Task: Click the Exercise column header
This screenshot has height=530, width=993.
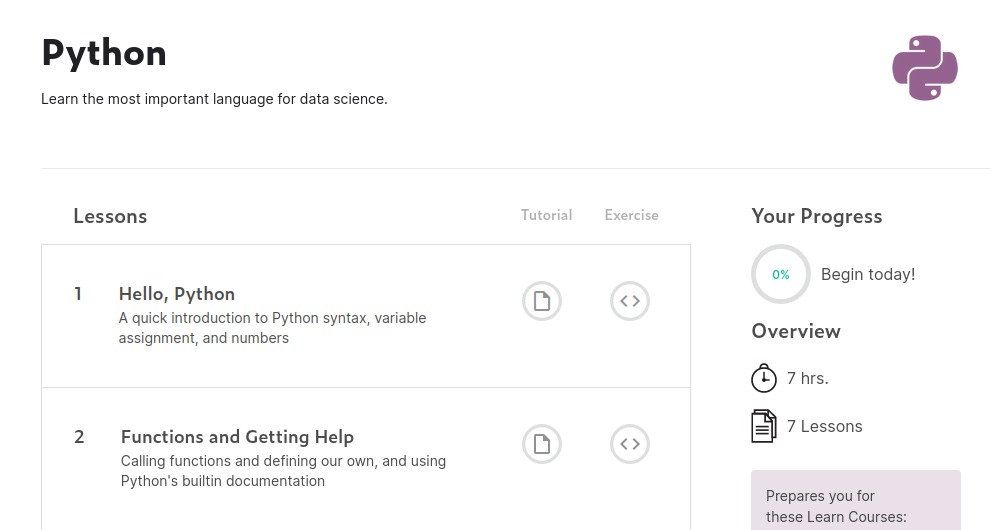Action: click(x=632, y=215)
